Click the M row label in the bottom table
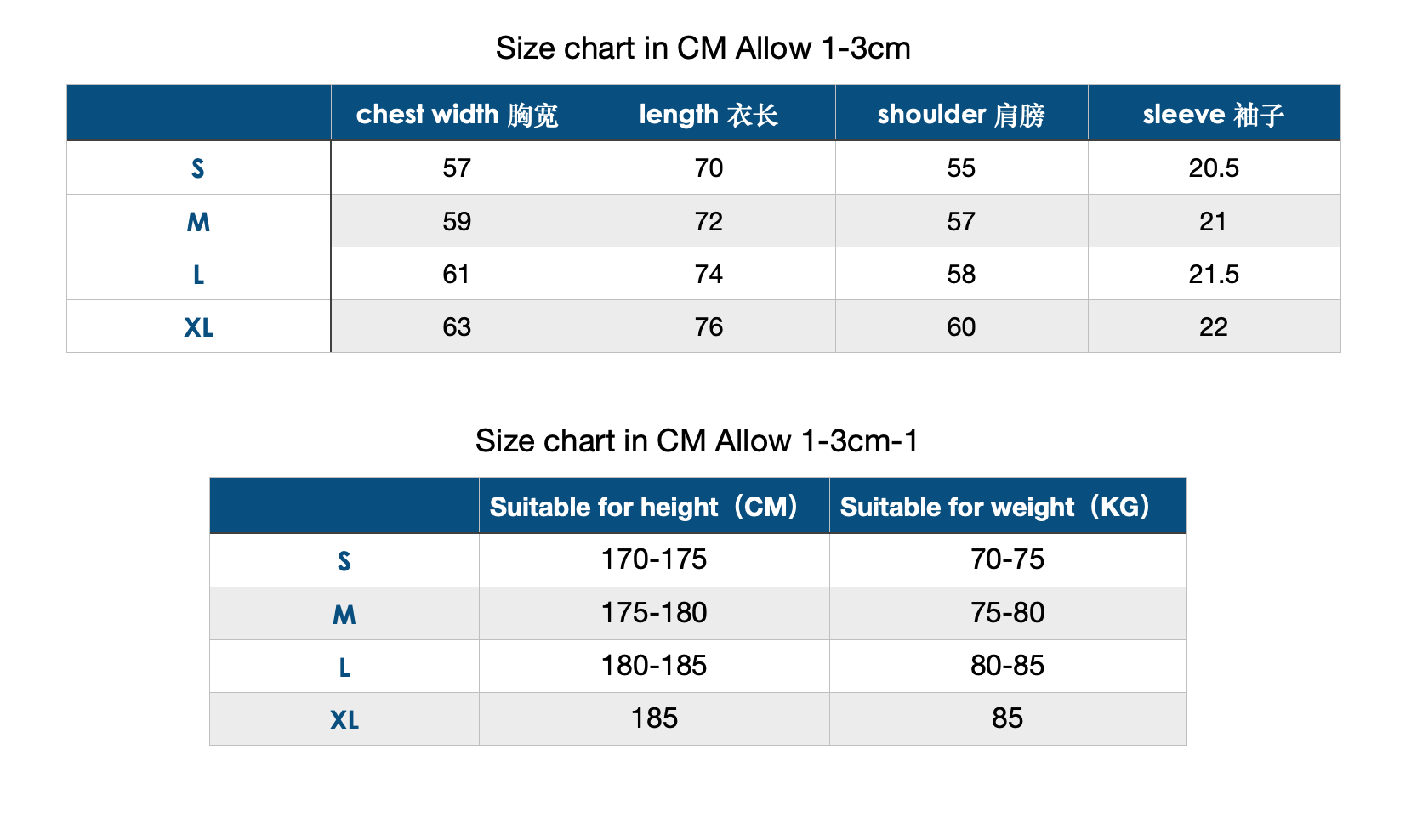The height and width of the screenshot is (840, 1417). pos(344,614)
